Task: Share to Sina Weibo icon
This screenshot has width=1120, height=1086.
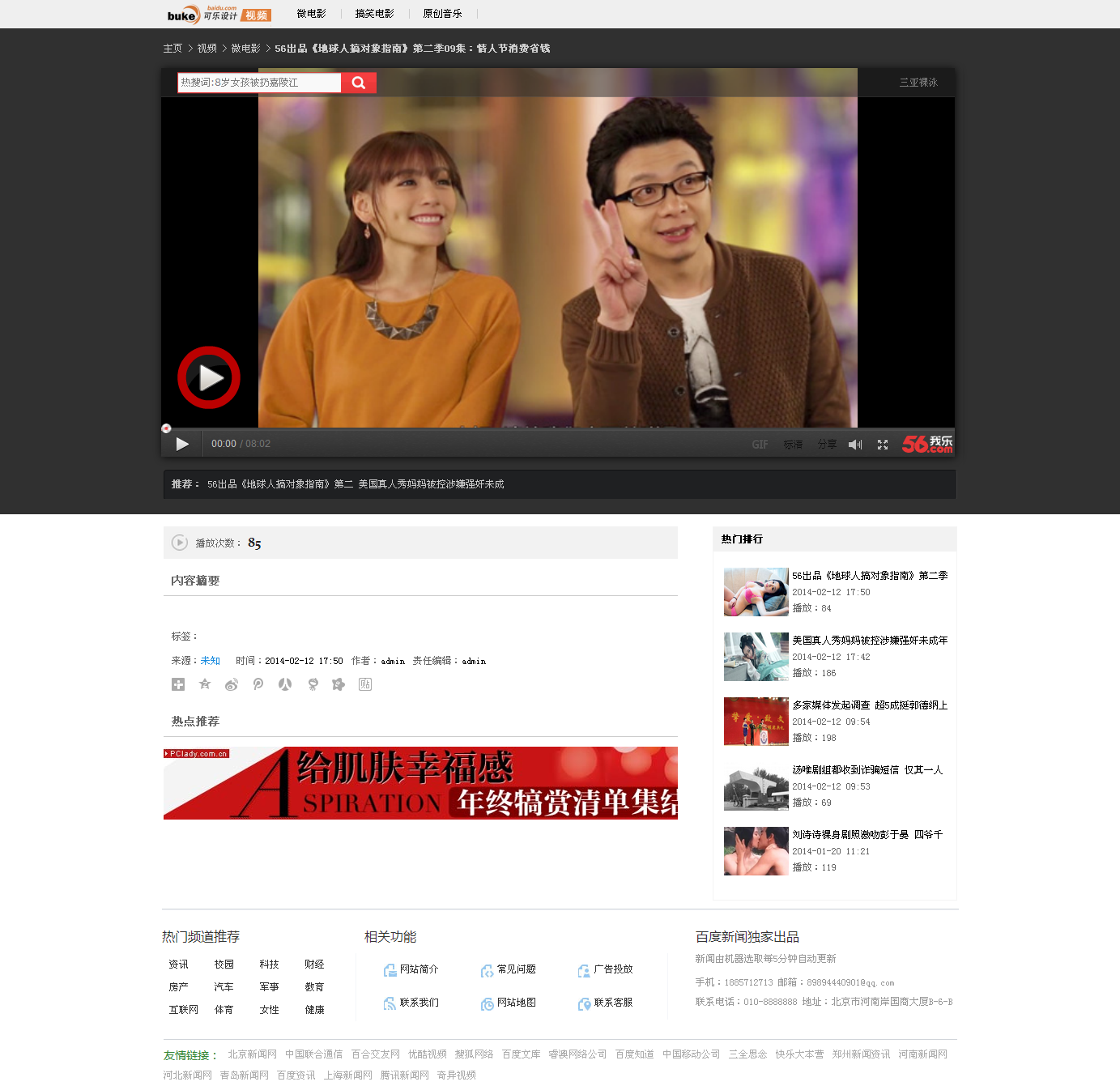Action: (232, 684)
